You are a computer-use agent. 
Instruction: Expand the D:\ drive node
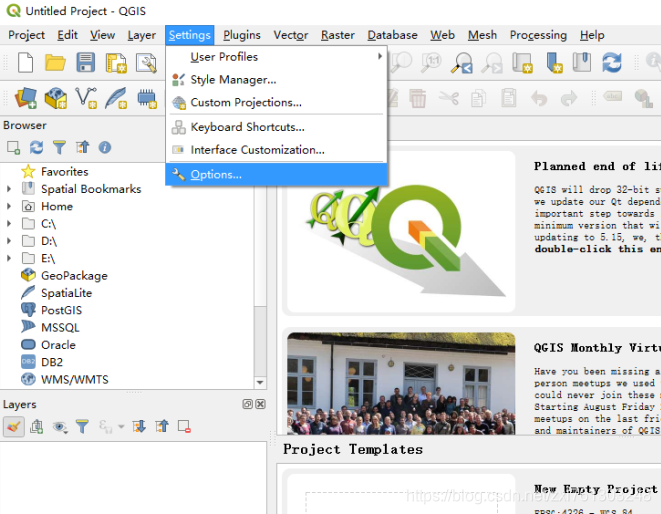pyautogui.click(x=9, y=241)
